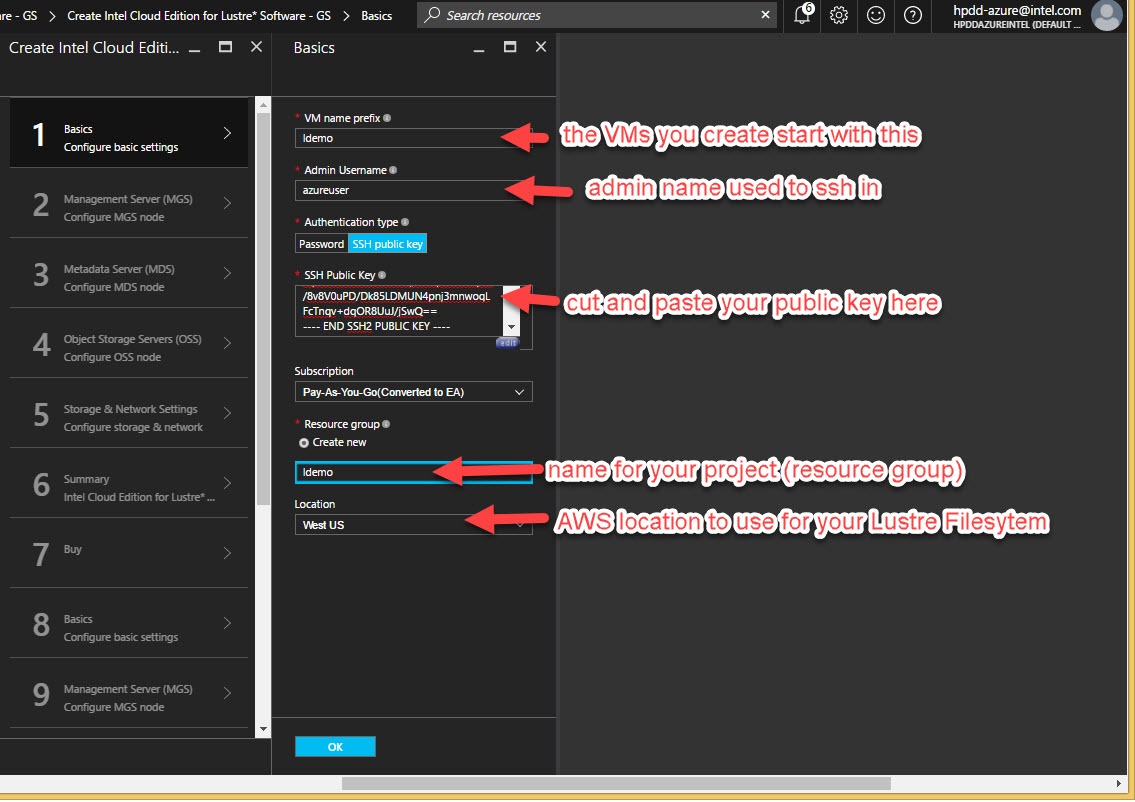Click the Admin Username field
Viewport: 1135px width, 802px height.
413,190
